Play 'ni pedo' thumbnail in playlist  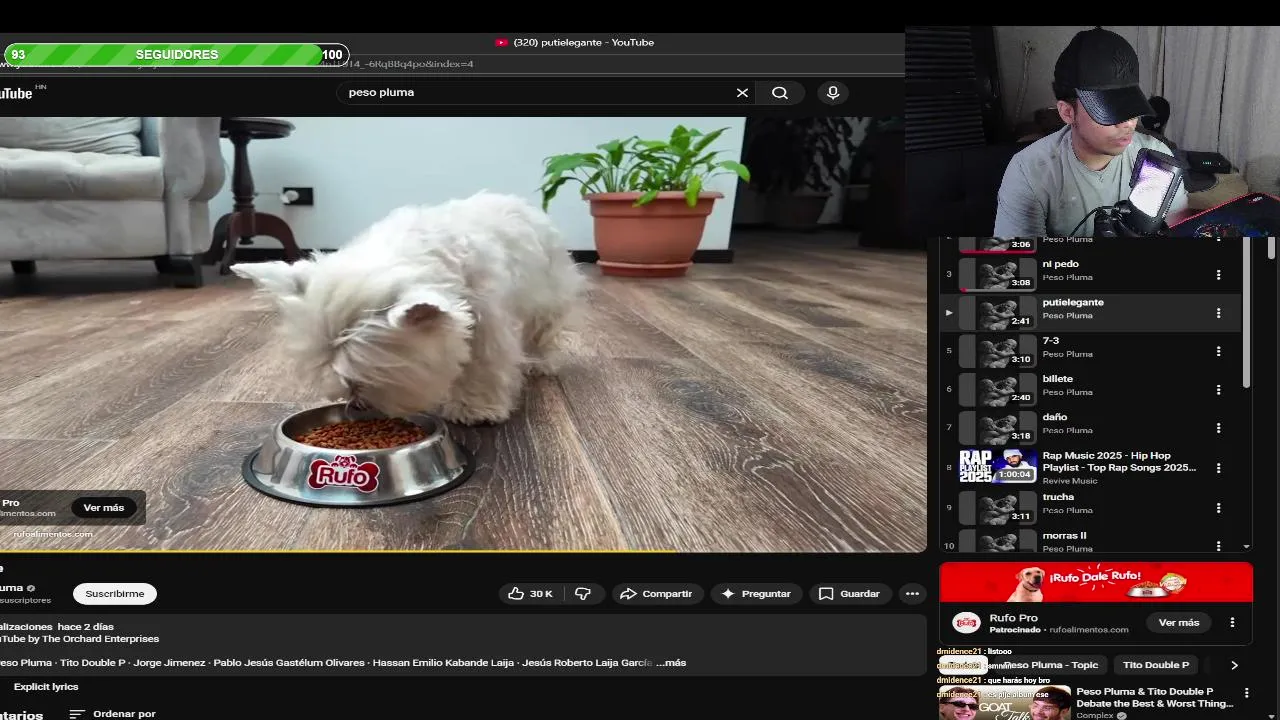998,274
